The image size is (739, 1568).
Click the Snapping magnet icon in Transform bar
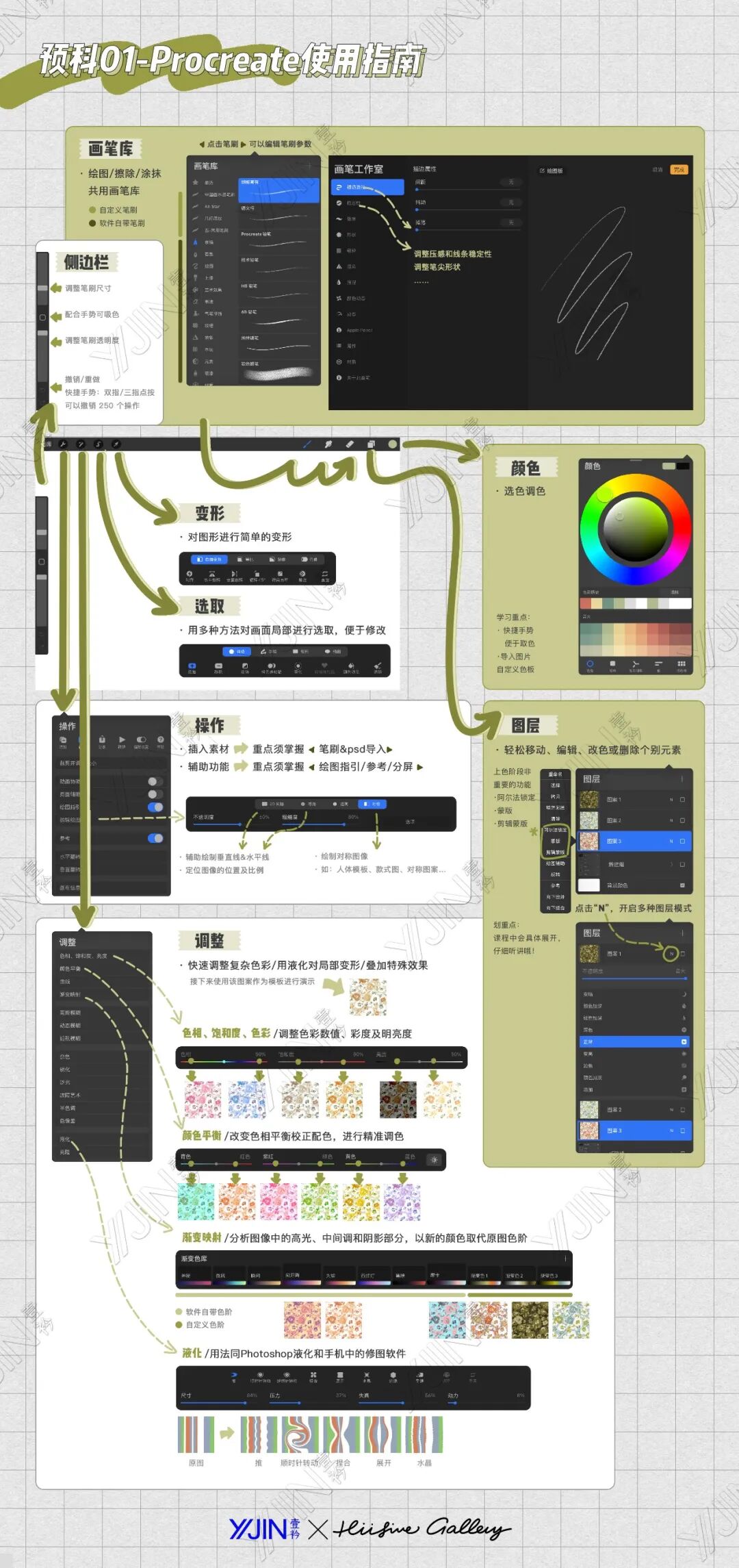click(190, 574)
